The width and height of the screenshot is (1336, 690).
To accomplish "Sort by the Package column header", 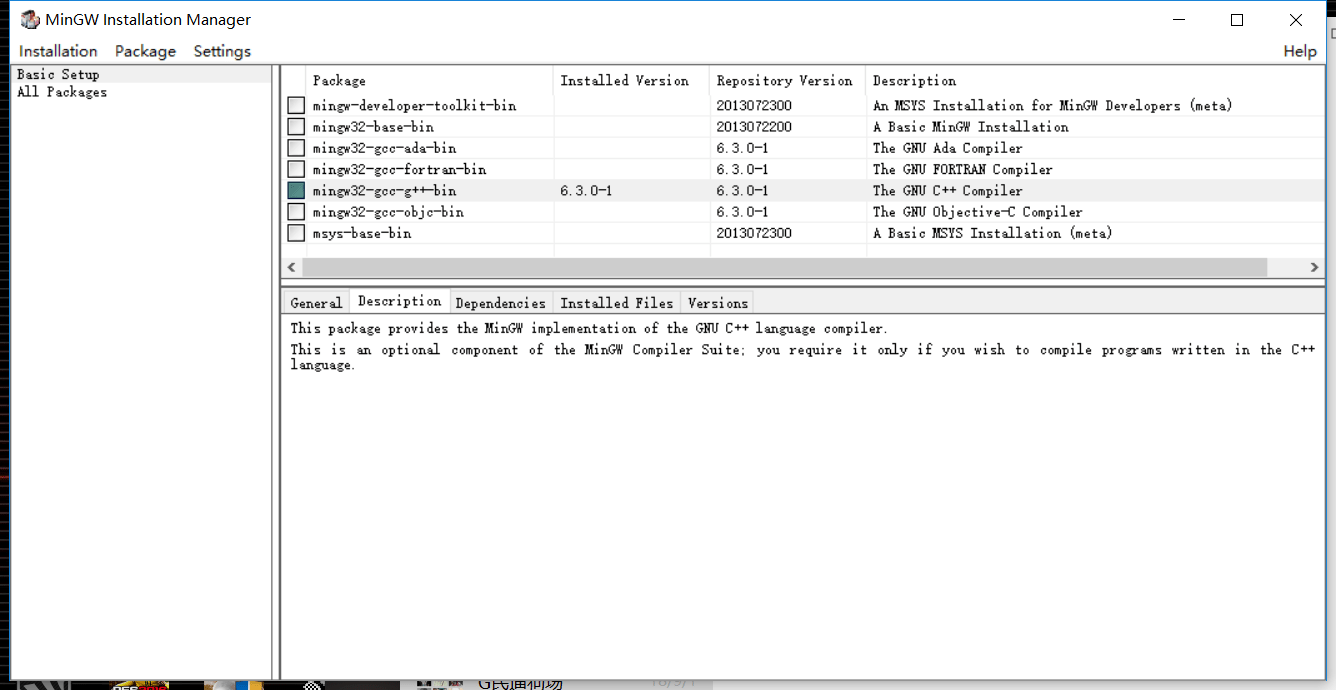I will click(x=430, y=81).
